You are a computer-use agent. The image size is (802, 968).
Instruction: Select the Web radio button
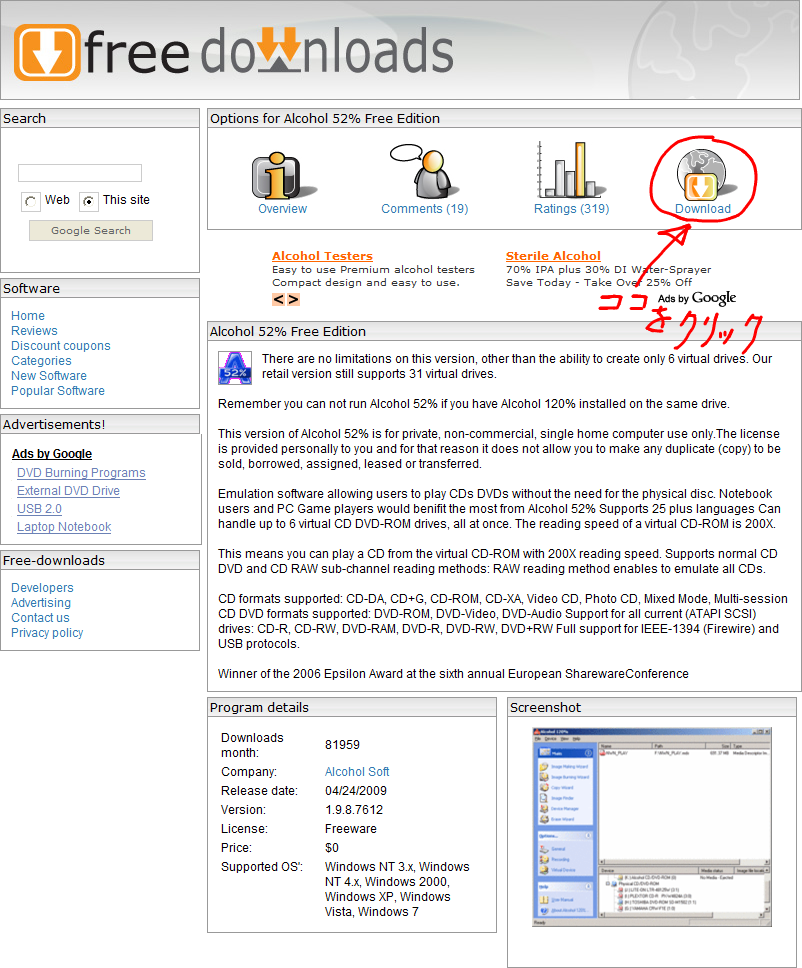(30, 201)
